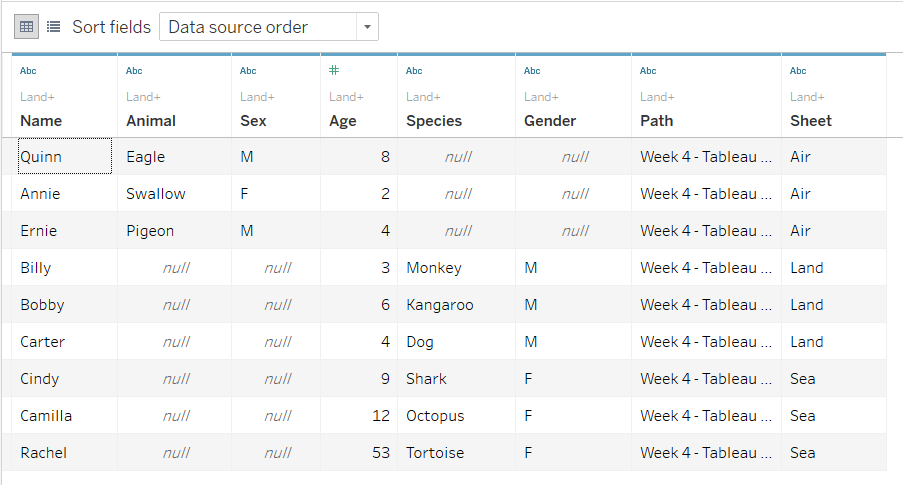Switch to metadata list view icon
903x485 pixels.
click(54, 27)
